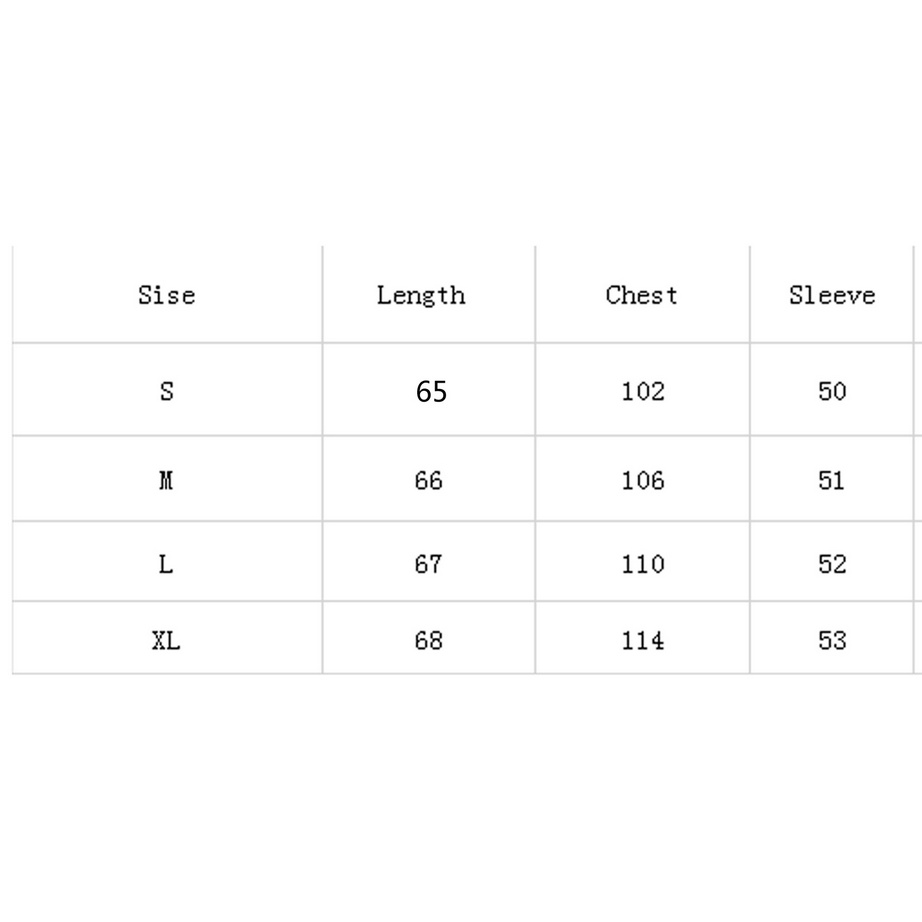
Task: Click the size "L" row label
Action: pos(166,564)
